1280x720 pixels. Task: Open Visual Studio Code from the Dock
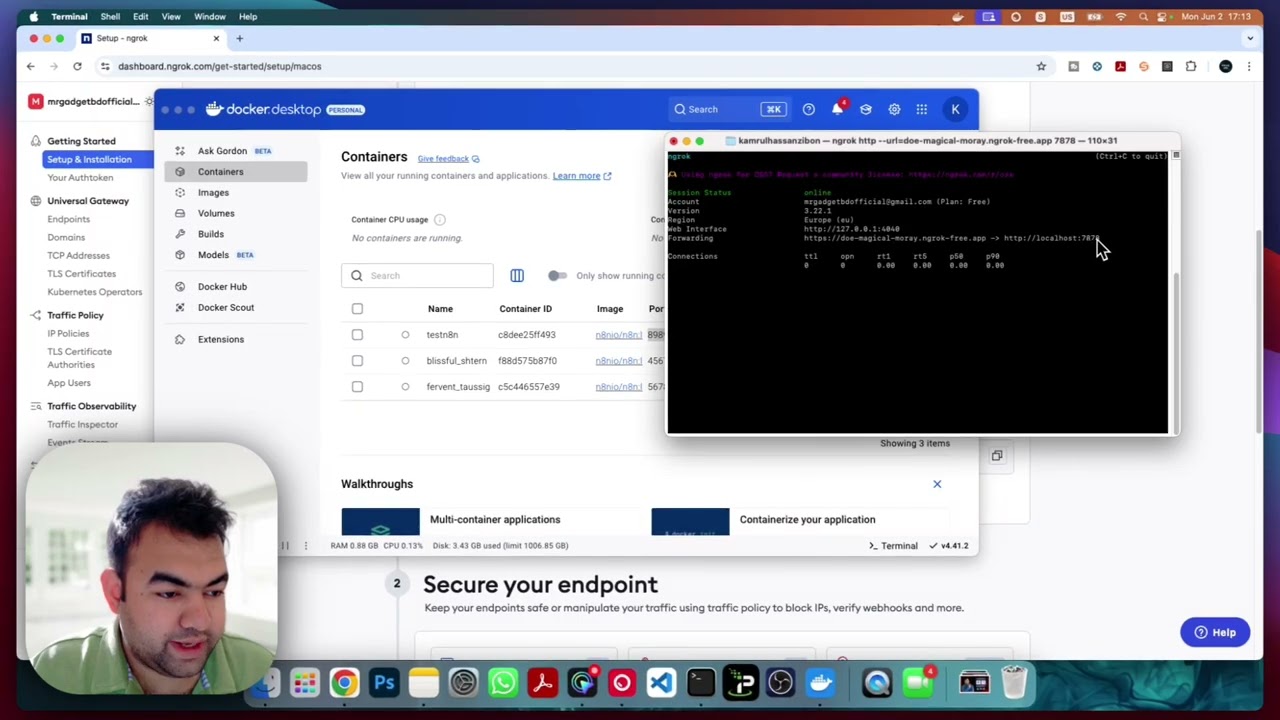(x=661, y=684)
